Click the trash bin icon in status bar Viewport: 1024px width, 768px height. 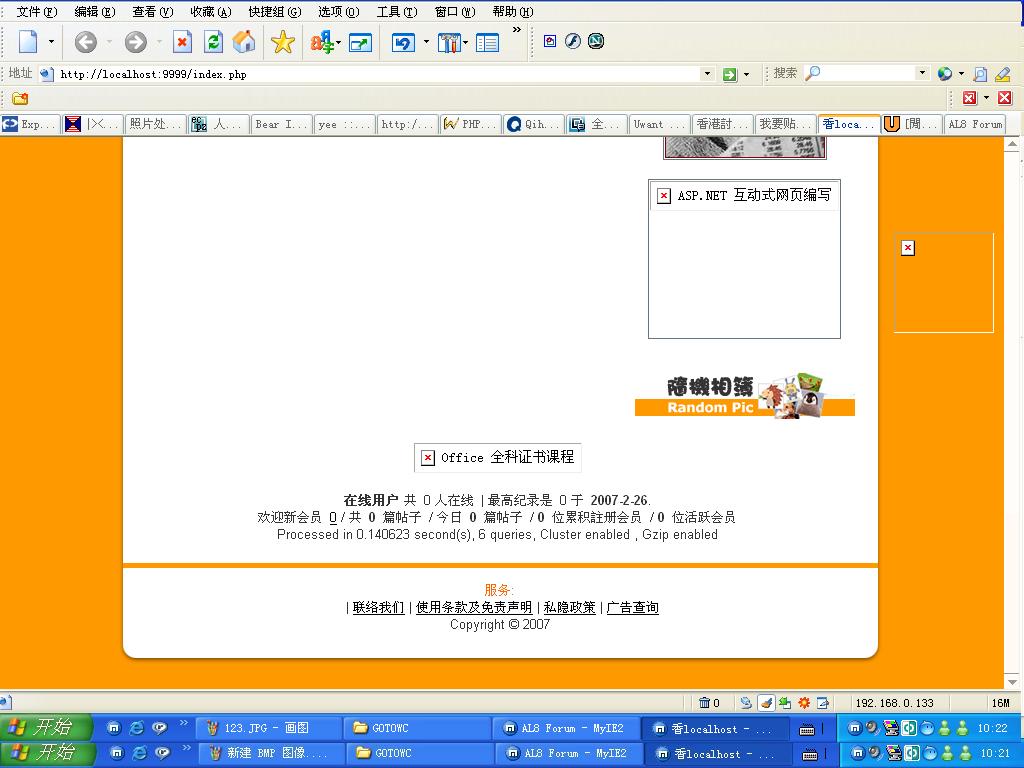(x=704, y=703)
